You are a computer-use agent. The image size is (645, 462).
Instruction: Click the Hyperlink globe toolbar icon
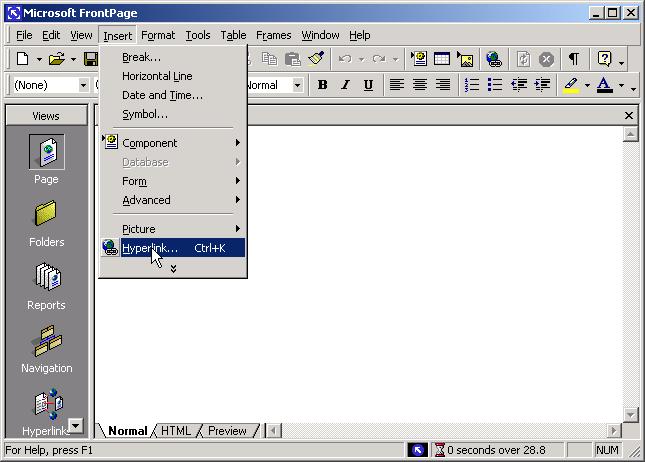(x=494, y=59)
